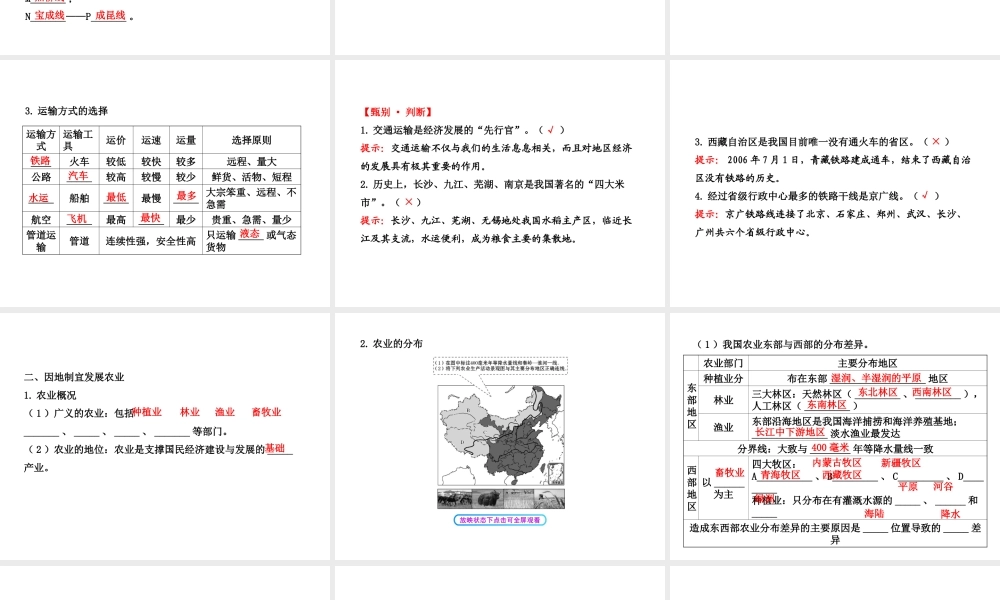
Task: Click the table header '运价'
Action: (x=116, y=140)
